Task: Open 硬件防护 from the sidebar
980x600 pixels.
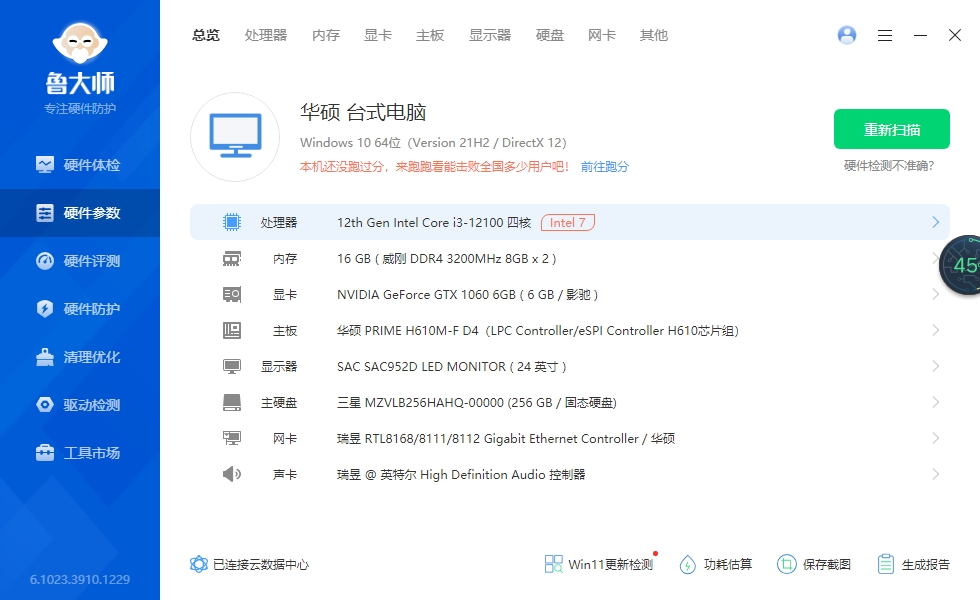Action: [80, 308]
